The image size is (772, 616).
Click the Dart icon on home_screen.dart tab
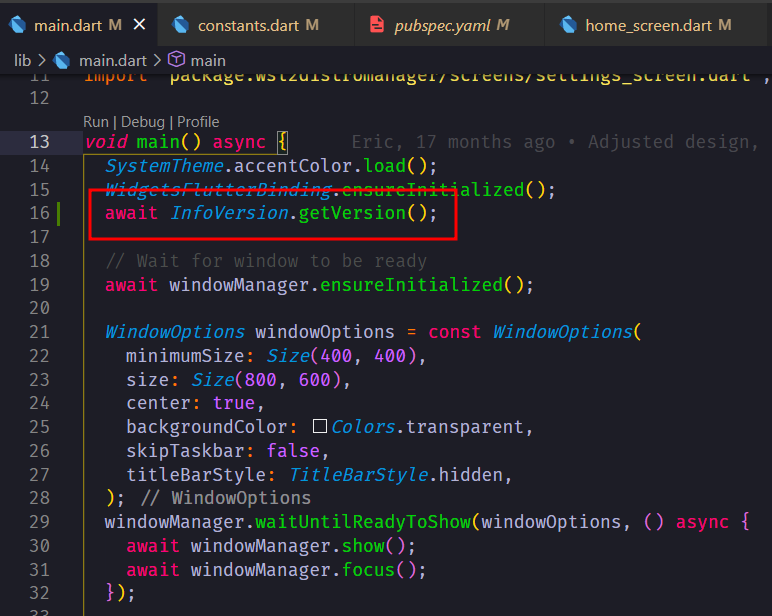(568, 25)
